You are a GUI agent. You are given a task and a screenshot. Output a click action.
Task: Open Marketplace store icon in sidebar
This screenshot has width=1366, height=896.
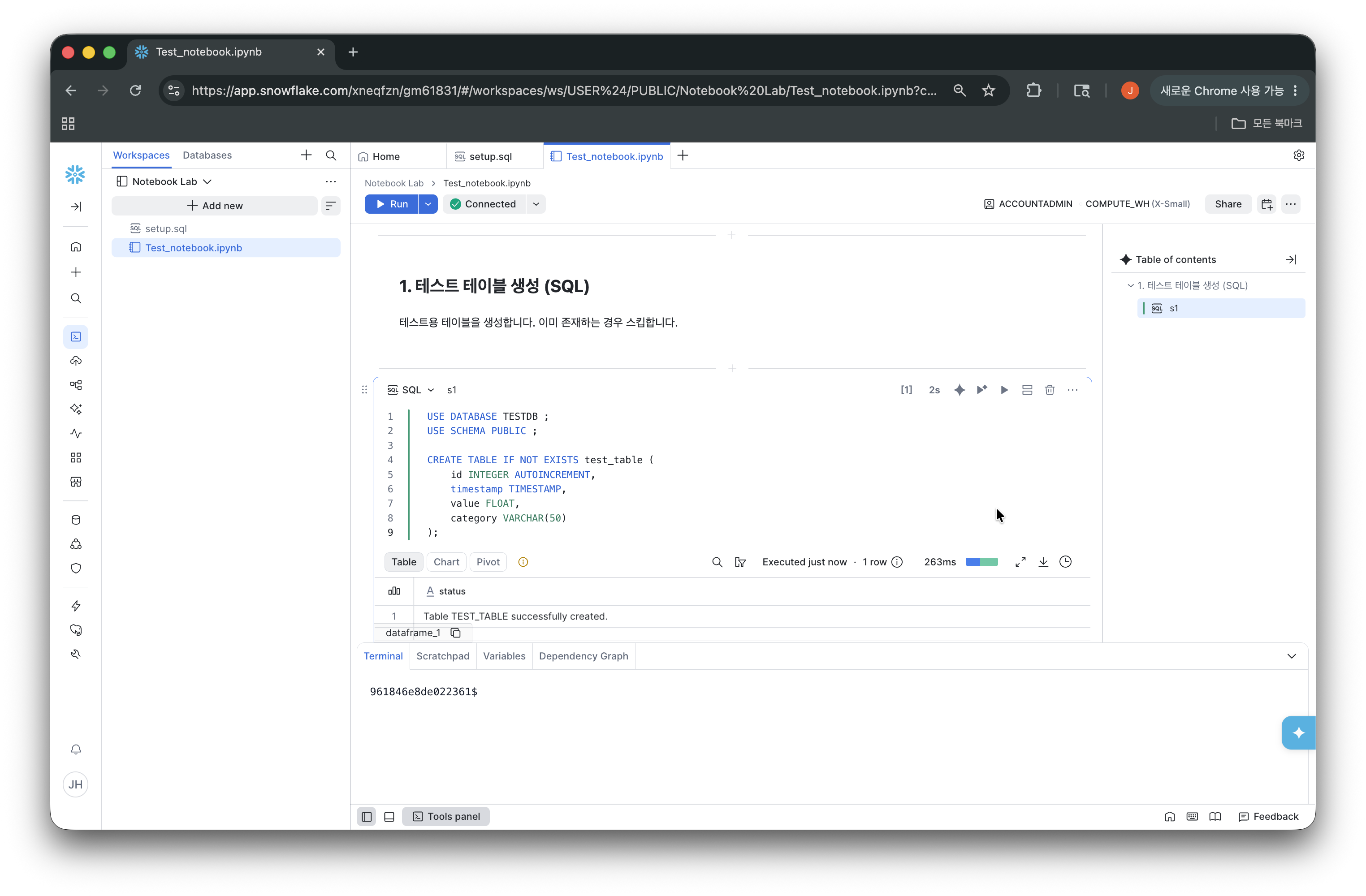[x=76, y=482]
